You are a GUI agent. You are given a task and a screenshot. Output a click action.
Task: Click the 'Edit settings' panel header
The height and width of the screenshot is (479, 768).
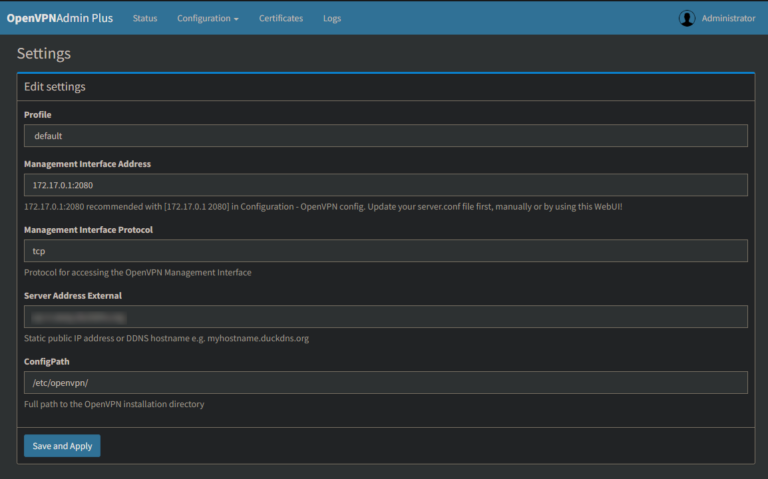point(55,87)
